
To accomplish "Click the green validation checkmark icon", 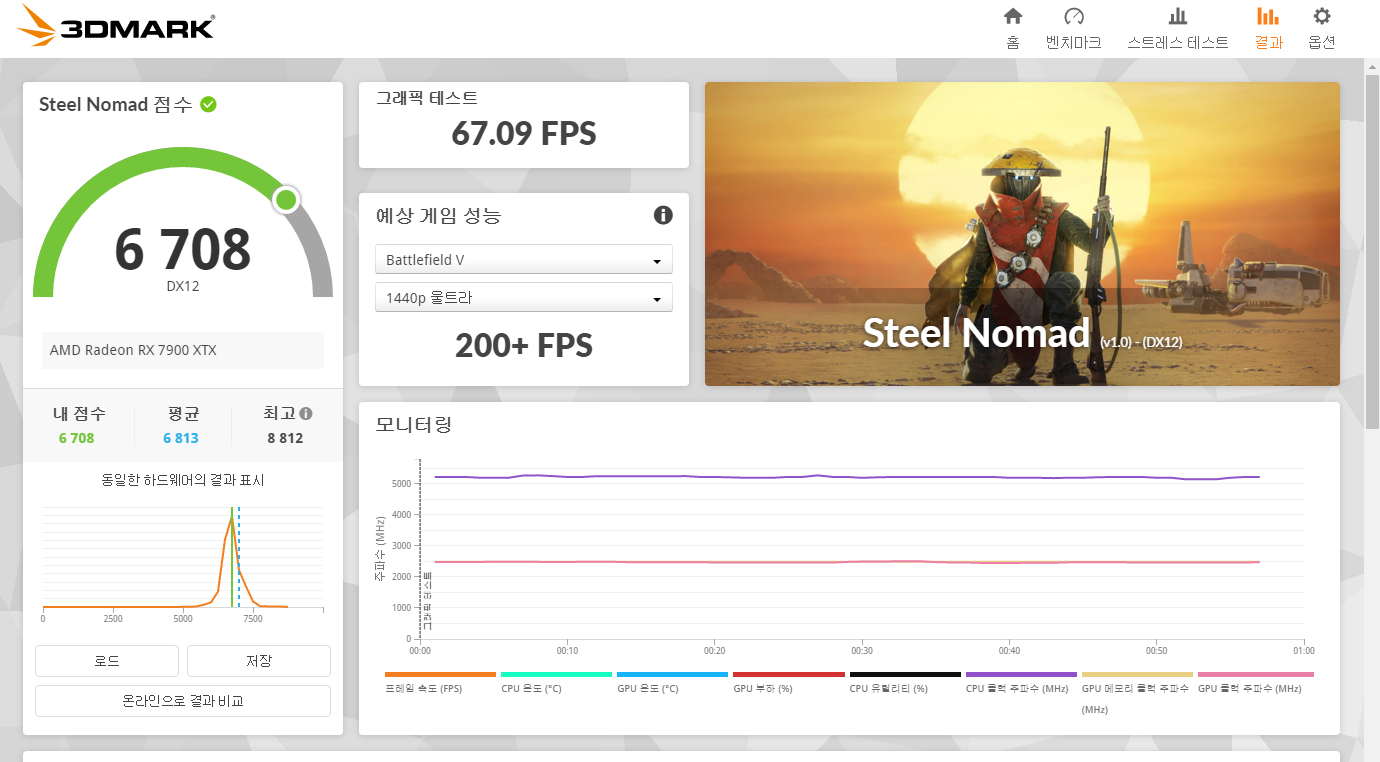I will click(x=208, y=104).
